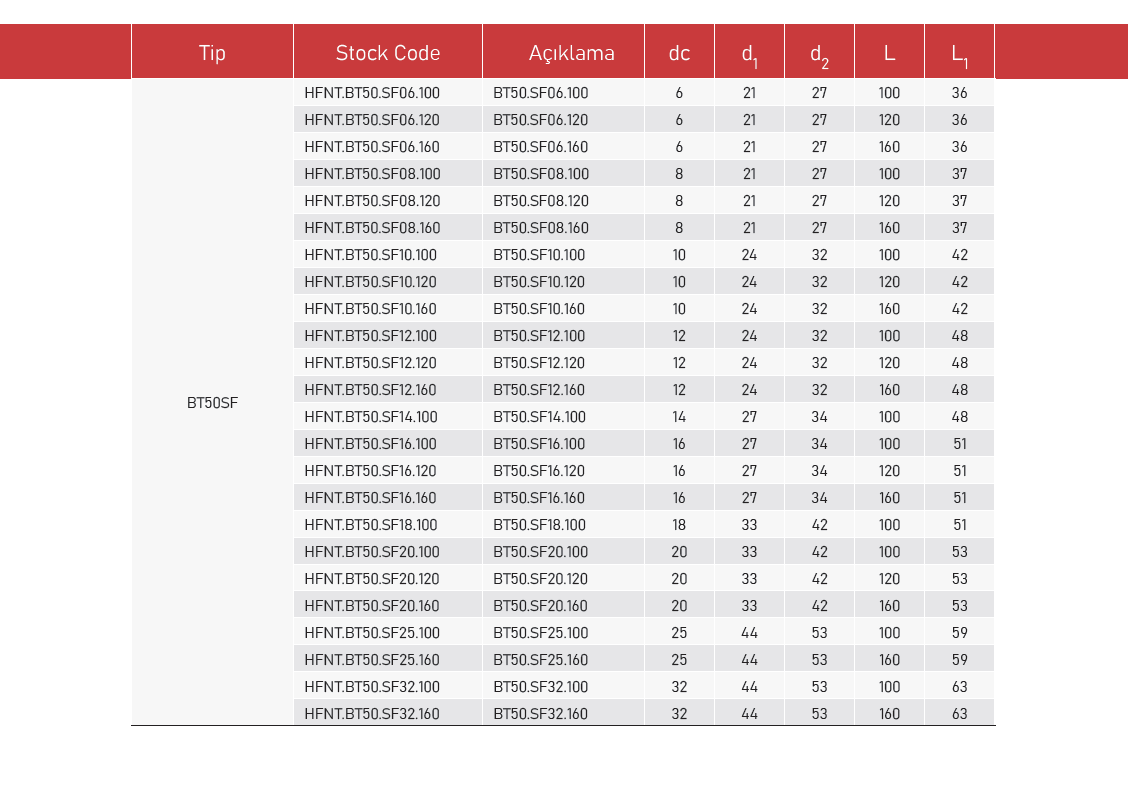This screenshot has width=1128, height=787.
Task: Click the Tip column header
Action: point(212,53)
